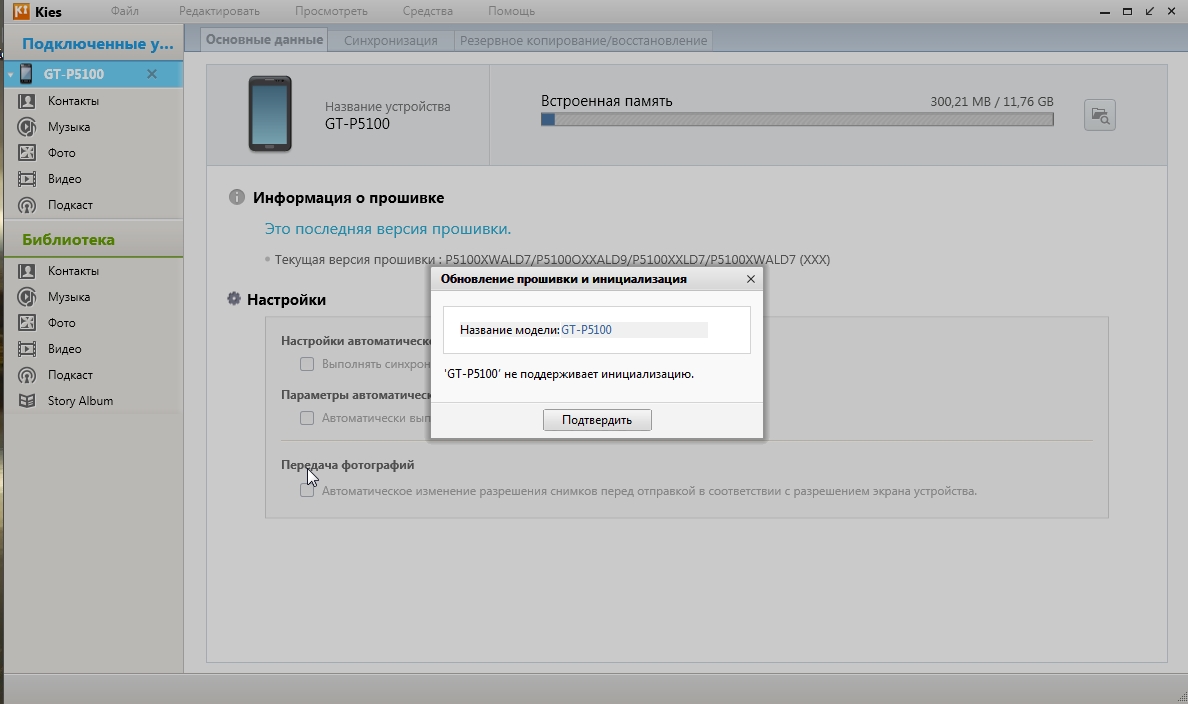Open Библиотека Видео icon
This screenshot has height=704, width=1188.
[27, 349]
